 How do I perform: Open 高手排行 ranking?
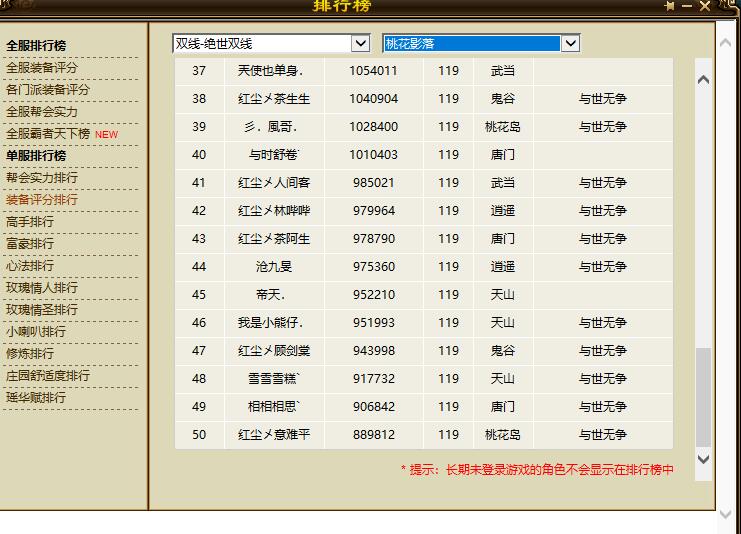pyautogui.click(x=30, y=222)
